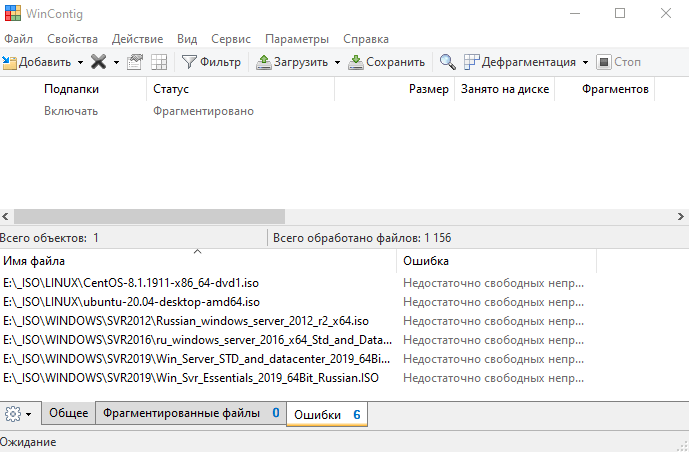Switch to the Общее tab
Screen dimensions: 689x452
tap(68, 414)
